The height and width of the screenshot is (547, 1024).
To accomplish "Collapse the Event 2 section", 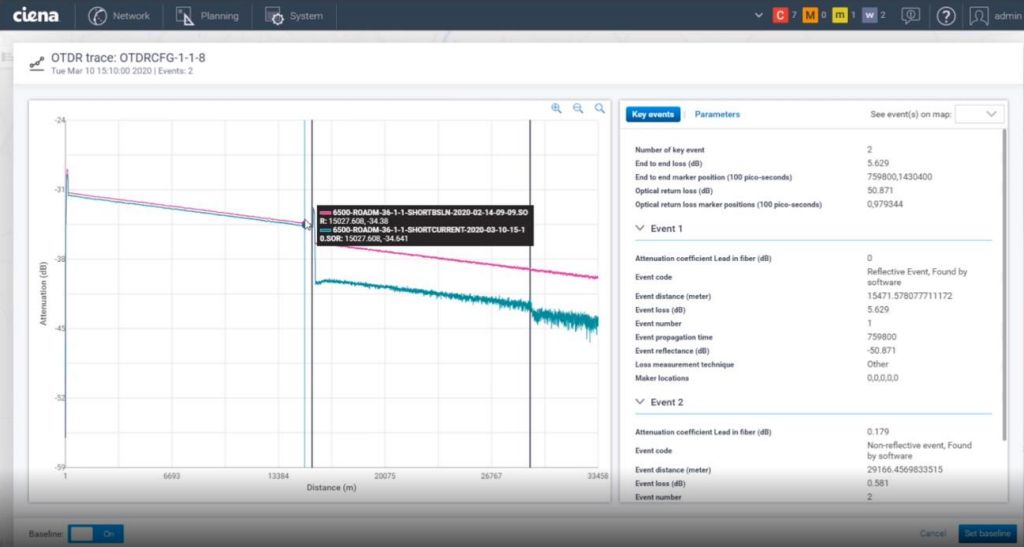I will (x=640, y=402).
